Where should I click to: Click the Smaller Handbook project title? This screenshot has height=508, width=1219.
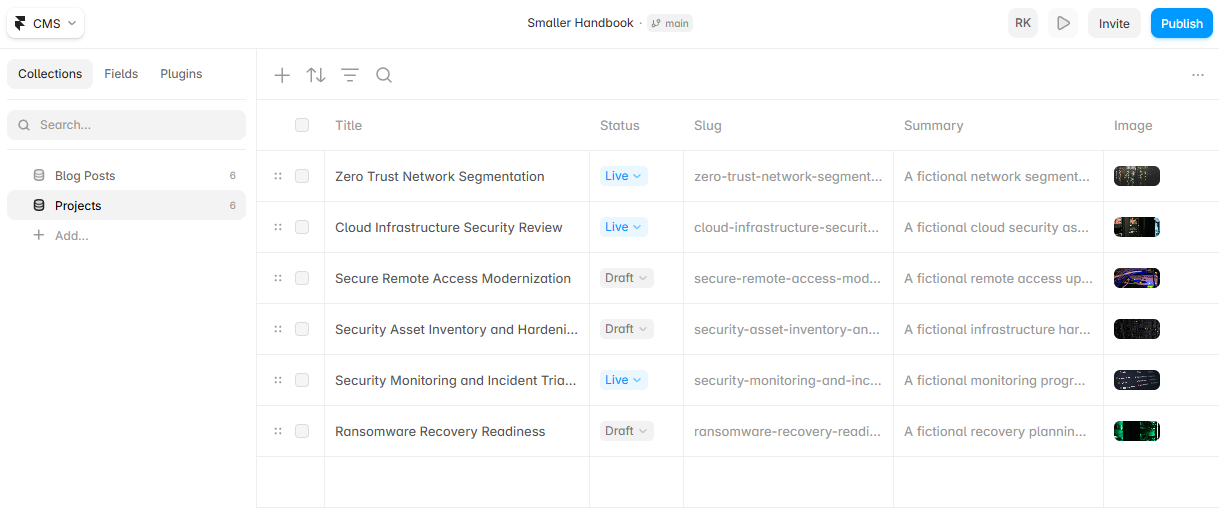pyautogui.click(x=580, y=23)
